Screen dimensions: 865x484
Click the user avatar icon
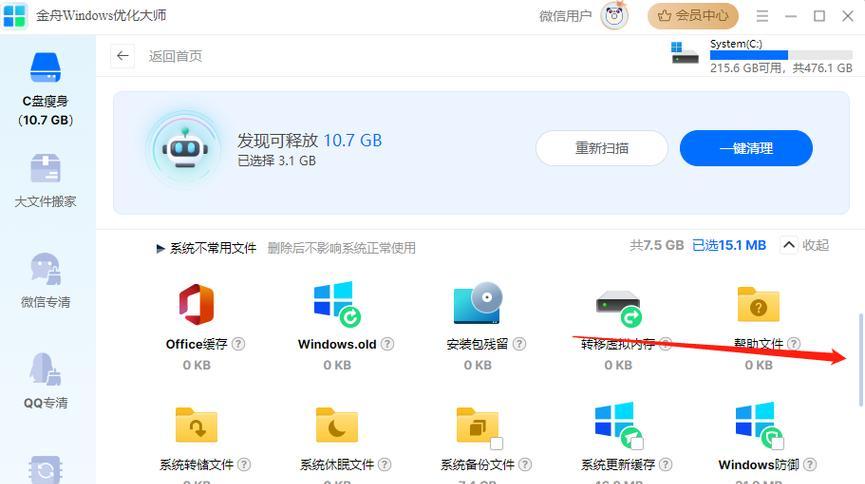point(614,16)
